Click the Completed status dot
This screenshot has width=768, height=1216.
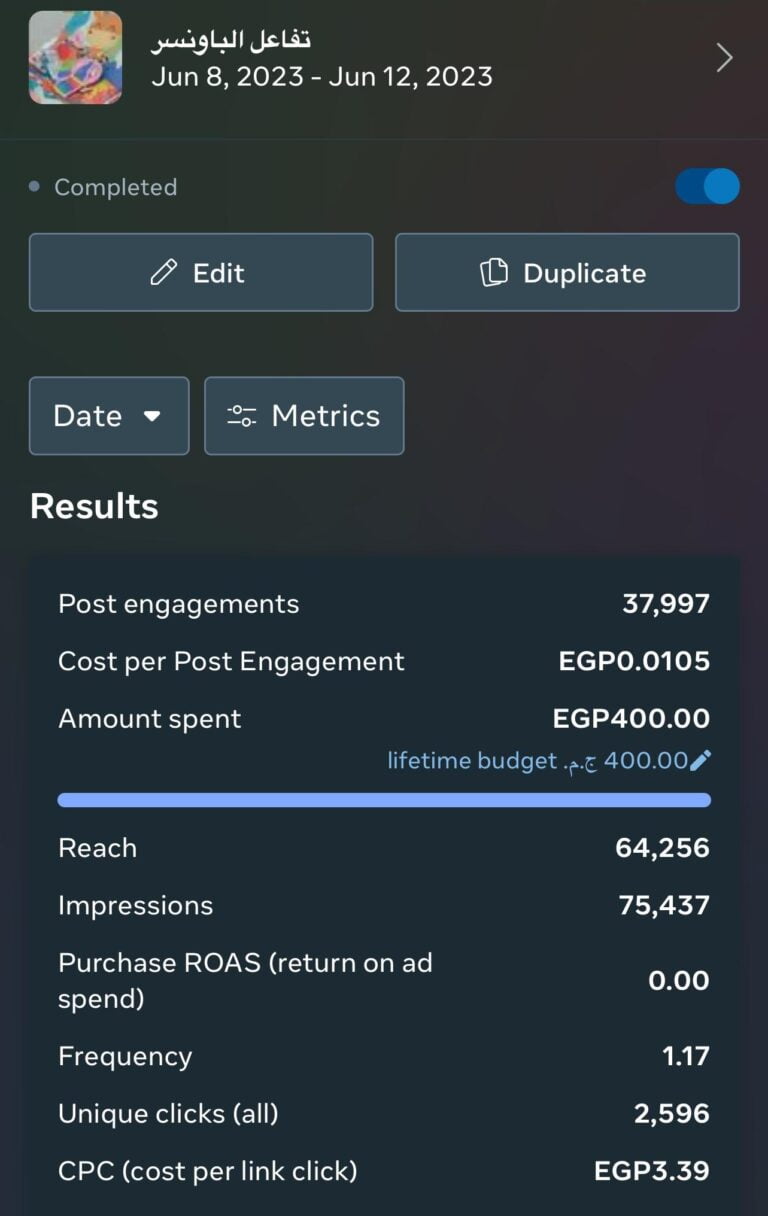[x=35, y=187]
